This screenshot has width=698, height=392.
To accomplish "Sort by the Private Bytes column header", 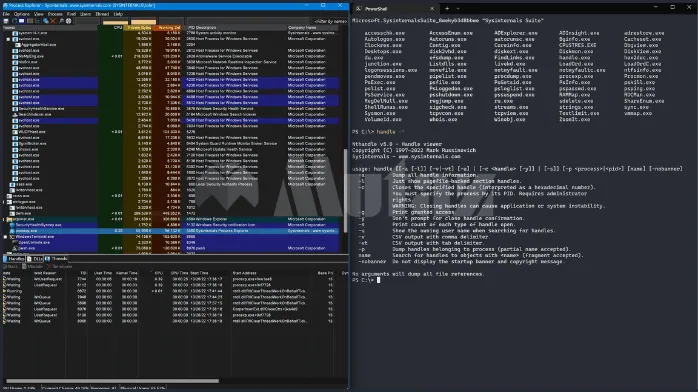I will pos(138,28).
